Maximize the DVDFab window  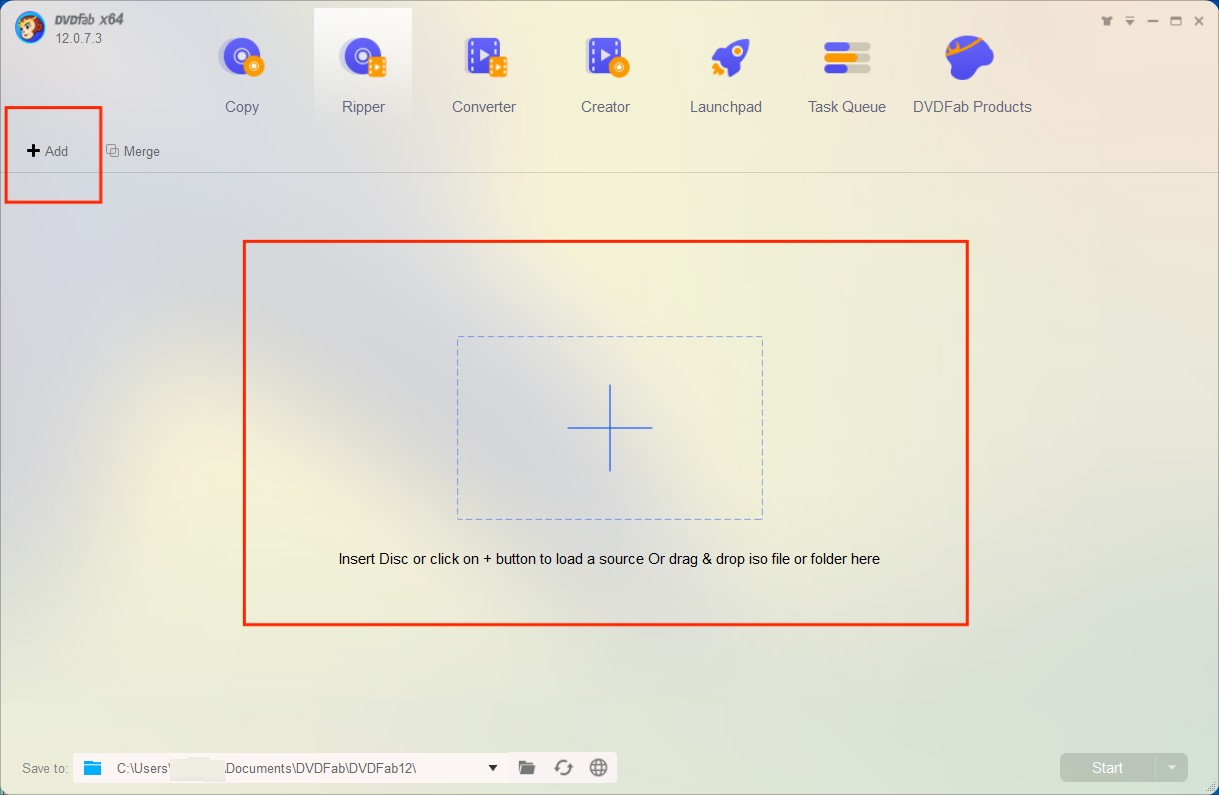click(1176, 21)
